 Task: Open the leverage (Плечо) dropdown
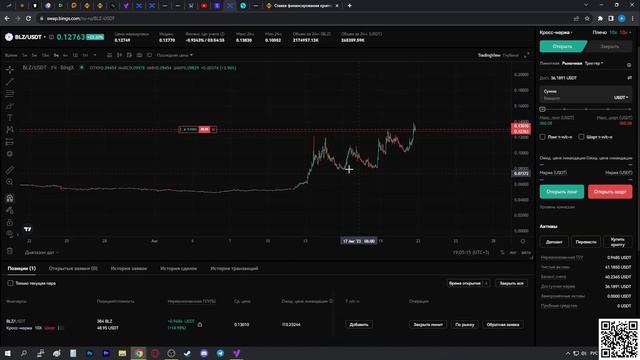coord(611,32)
